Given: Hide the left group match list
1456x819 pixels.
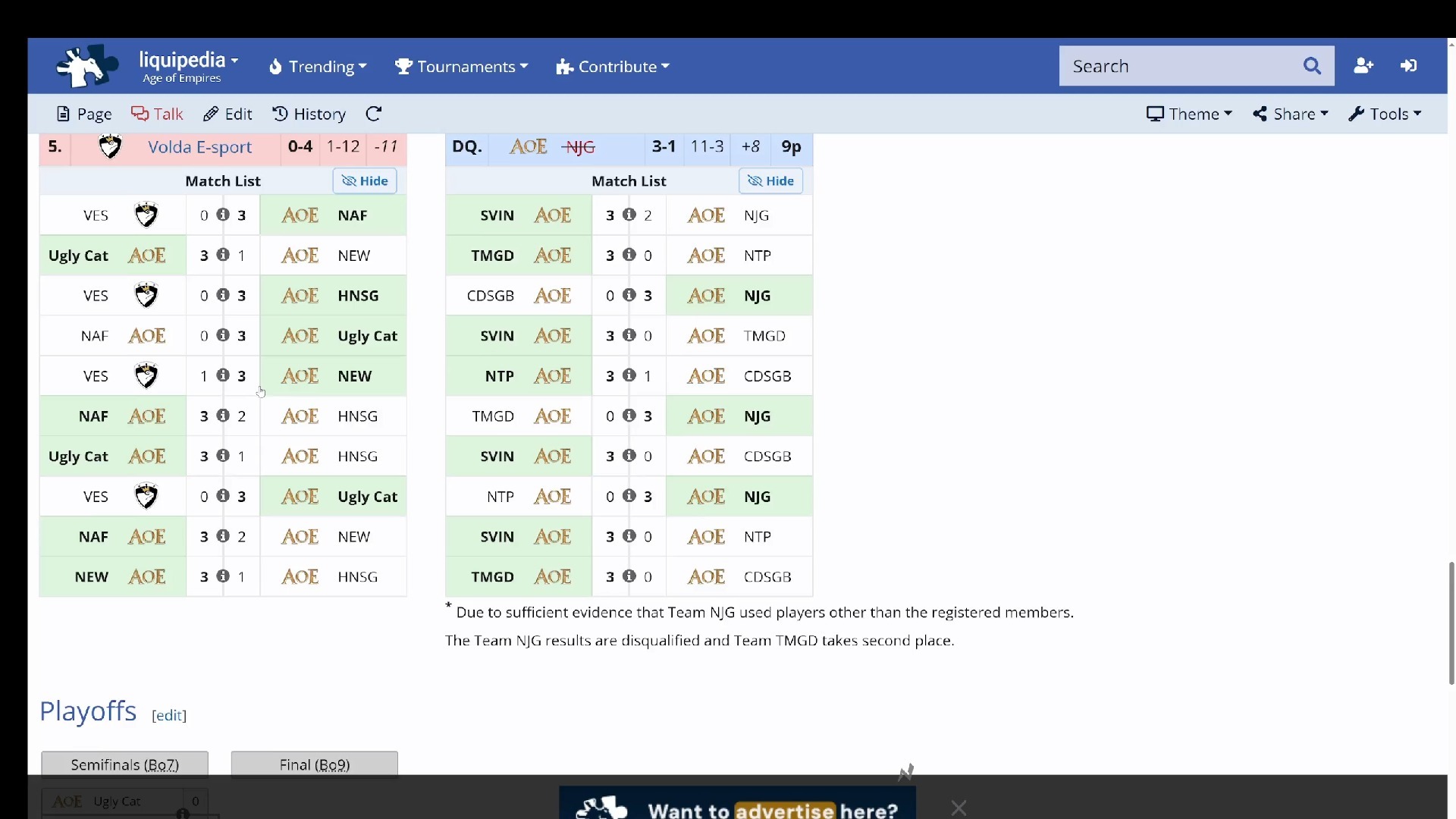Looking at the screenshot, I should point(365,180).
